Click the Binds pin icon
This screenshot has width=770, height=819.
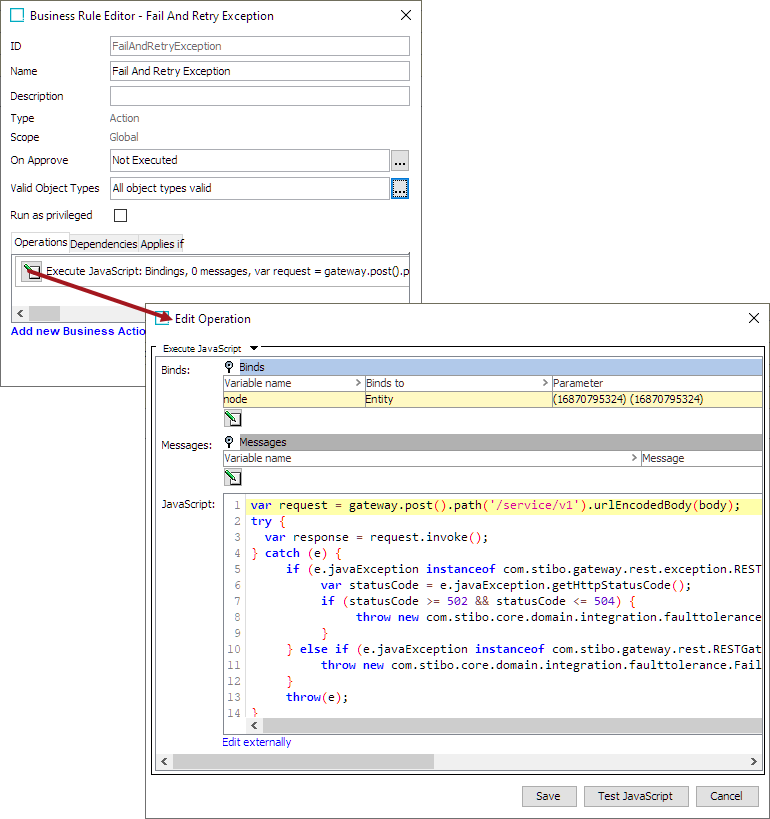click(x=229, y=367)
